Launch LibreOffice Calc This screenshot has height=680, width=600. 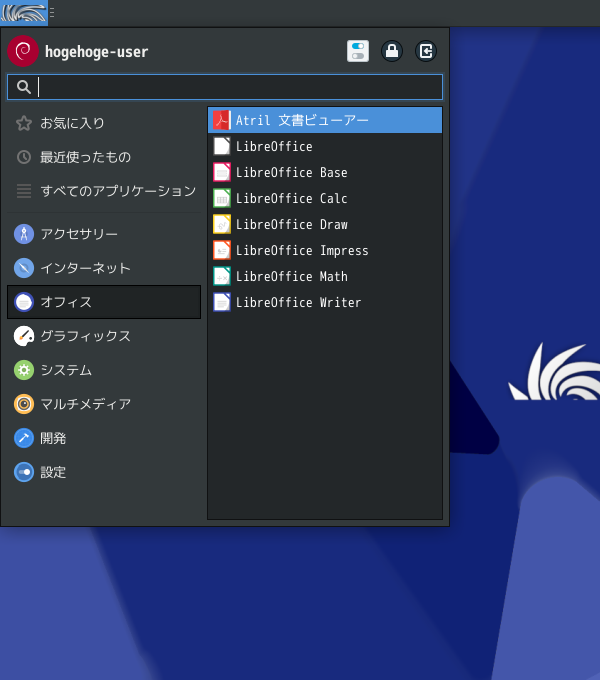click(325, 198)
